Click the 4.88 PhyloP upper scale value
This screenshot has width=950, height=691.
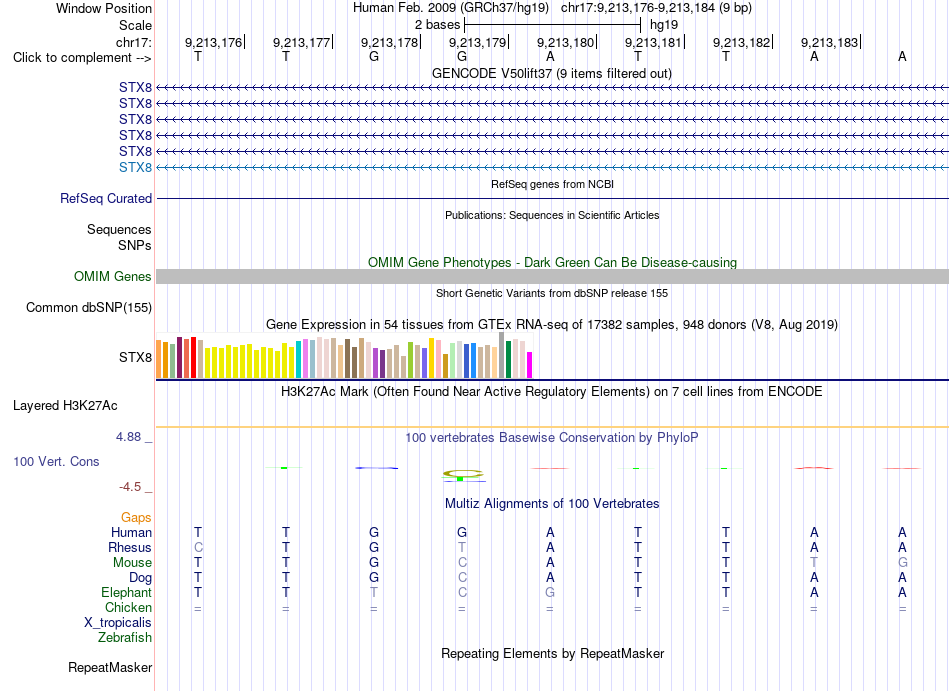(128, 437)
